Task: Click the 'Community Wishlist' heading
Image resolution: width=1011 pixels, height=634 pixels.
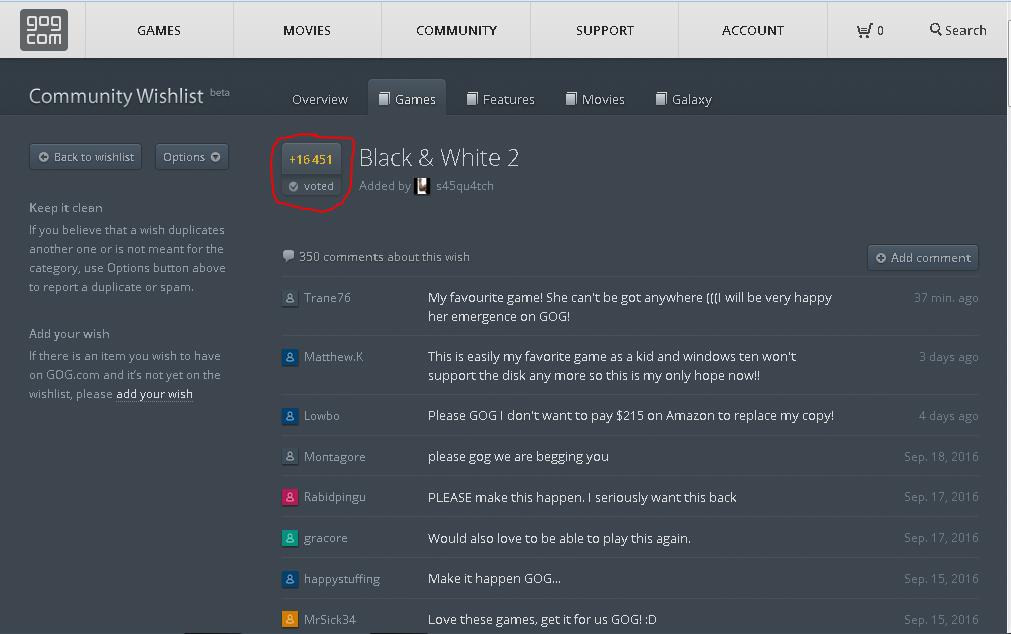Action: point(116,96)
